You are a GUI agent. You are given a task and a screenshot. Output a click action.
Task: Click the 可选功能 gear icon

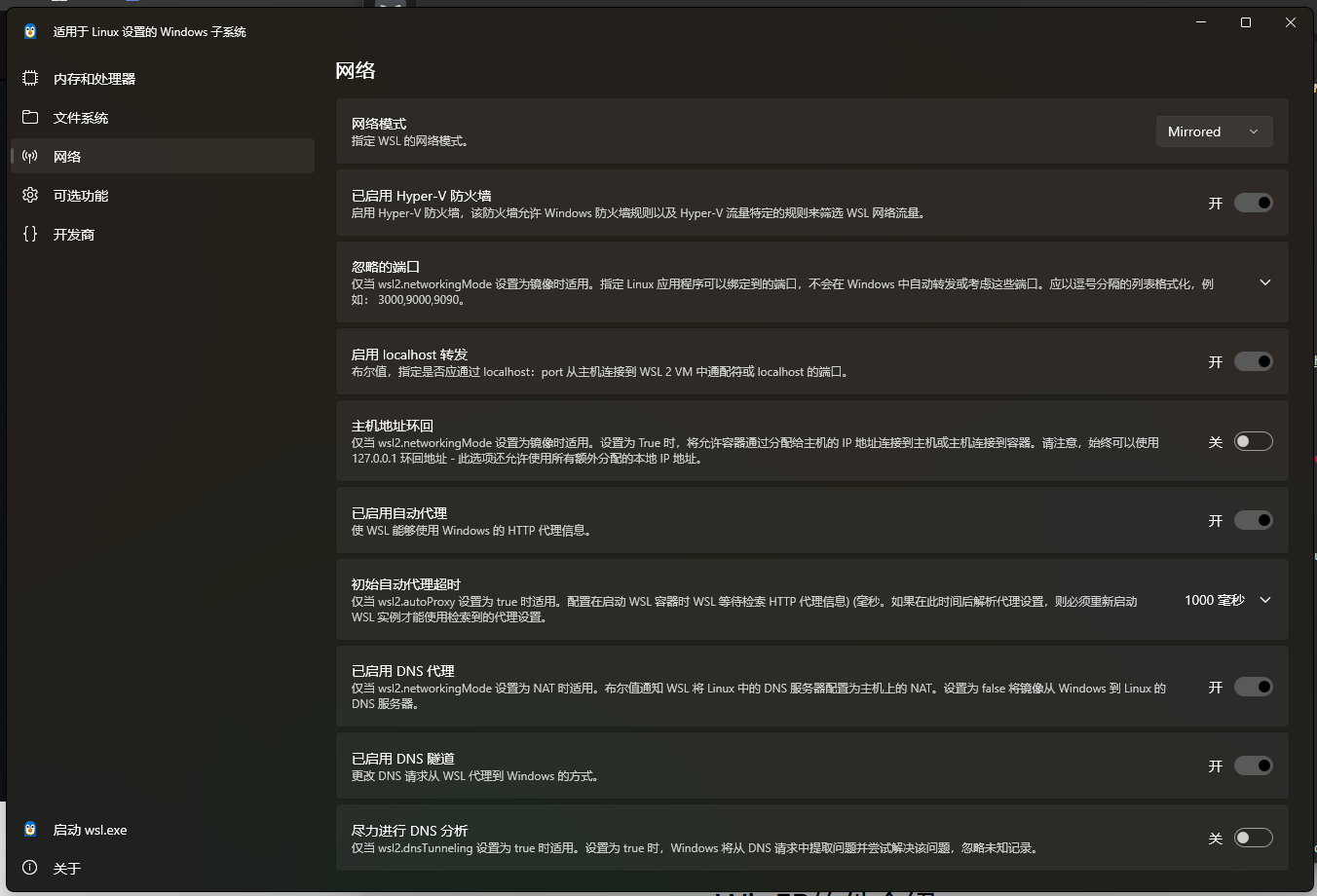[30, 195]
